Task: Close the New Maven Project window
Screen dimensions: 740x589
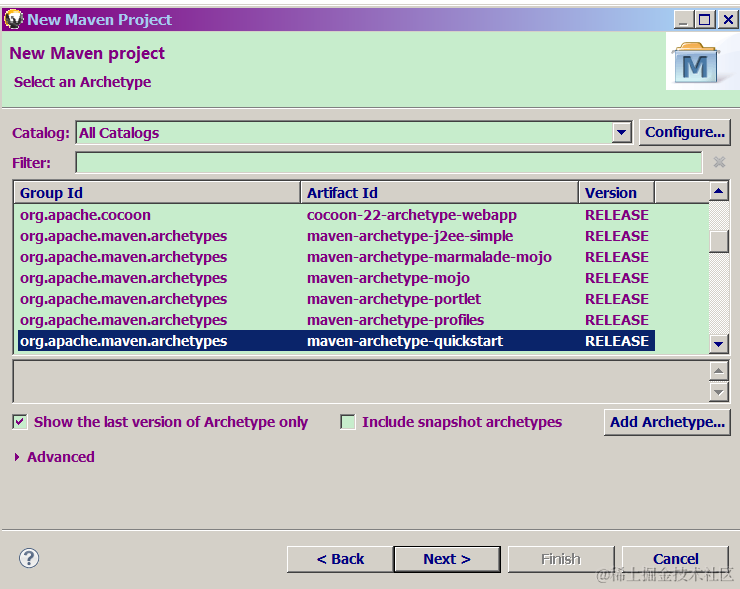Action: [728, 20]
